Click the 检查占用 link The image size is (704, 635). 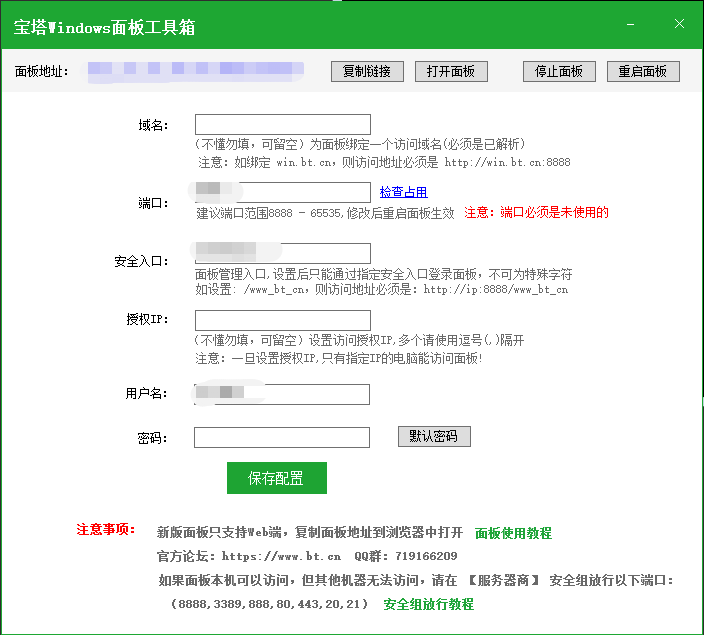403,192
